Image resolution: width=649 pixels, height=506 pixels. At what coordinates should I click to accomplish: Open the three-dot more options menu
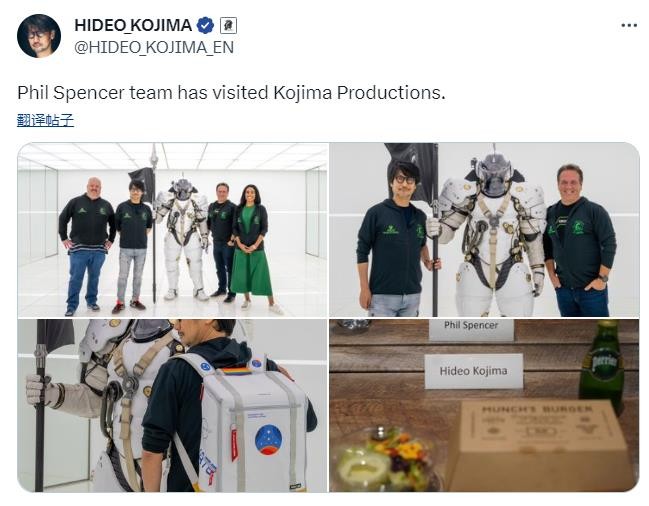point(629,26)
